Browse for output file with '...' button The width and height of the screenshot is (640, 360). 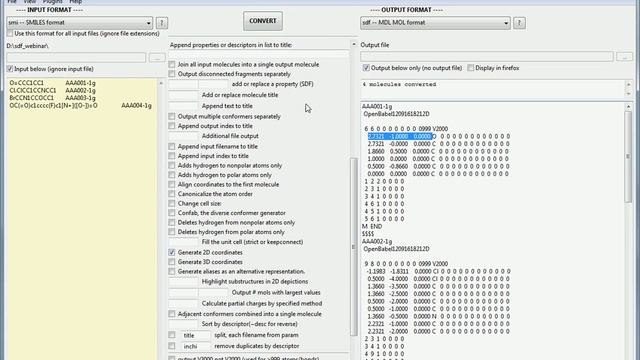pos(624,57)
